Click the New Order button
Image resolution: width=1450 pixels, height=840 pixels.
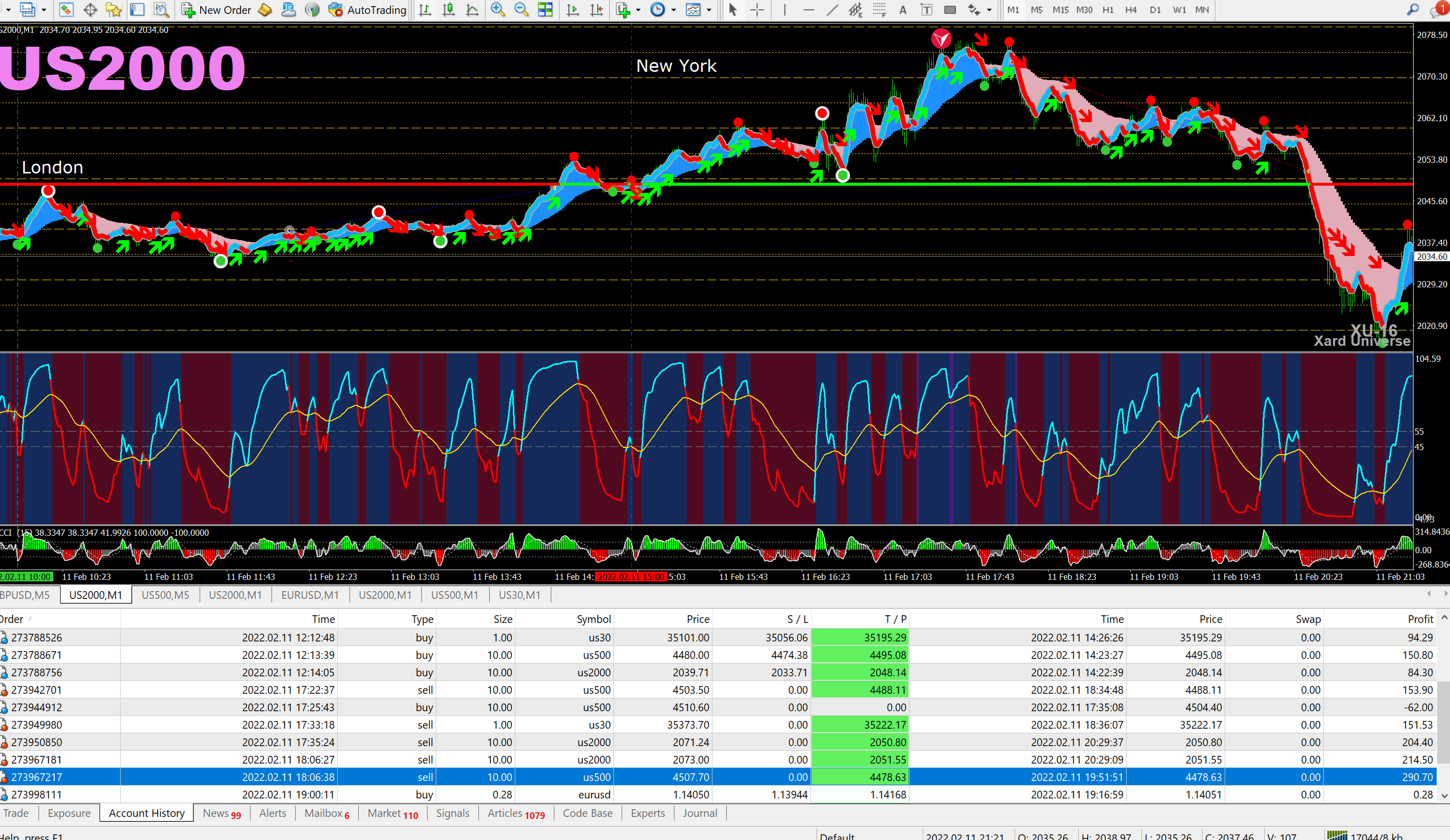click(217, 10)
